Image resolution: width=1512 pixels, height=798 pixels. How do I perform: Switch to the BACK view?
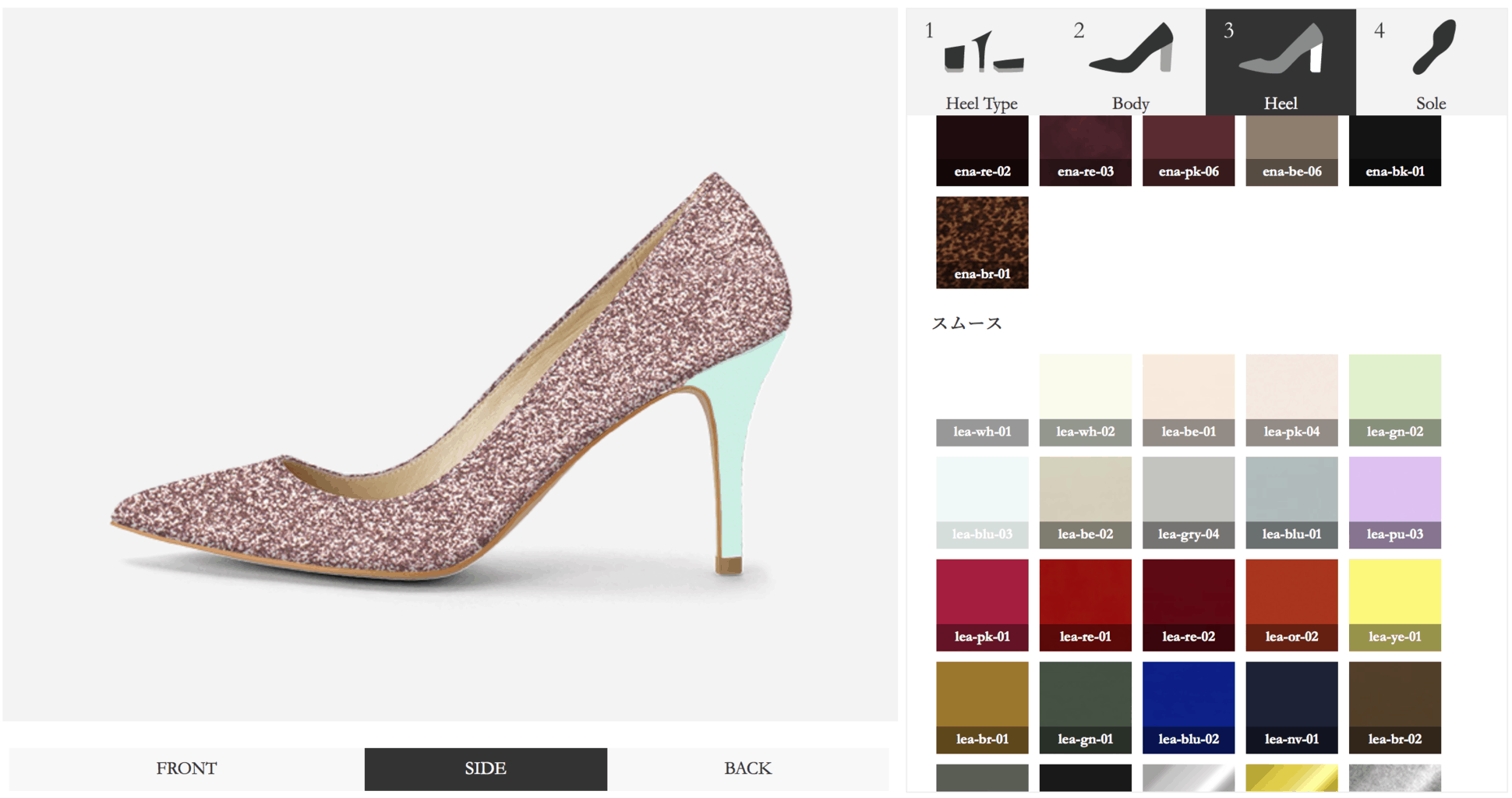tap(747, 768)
